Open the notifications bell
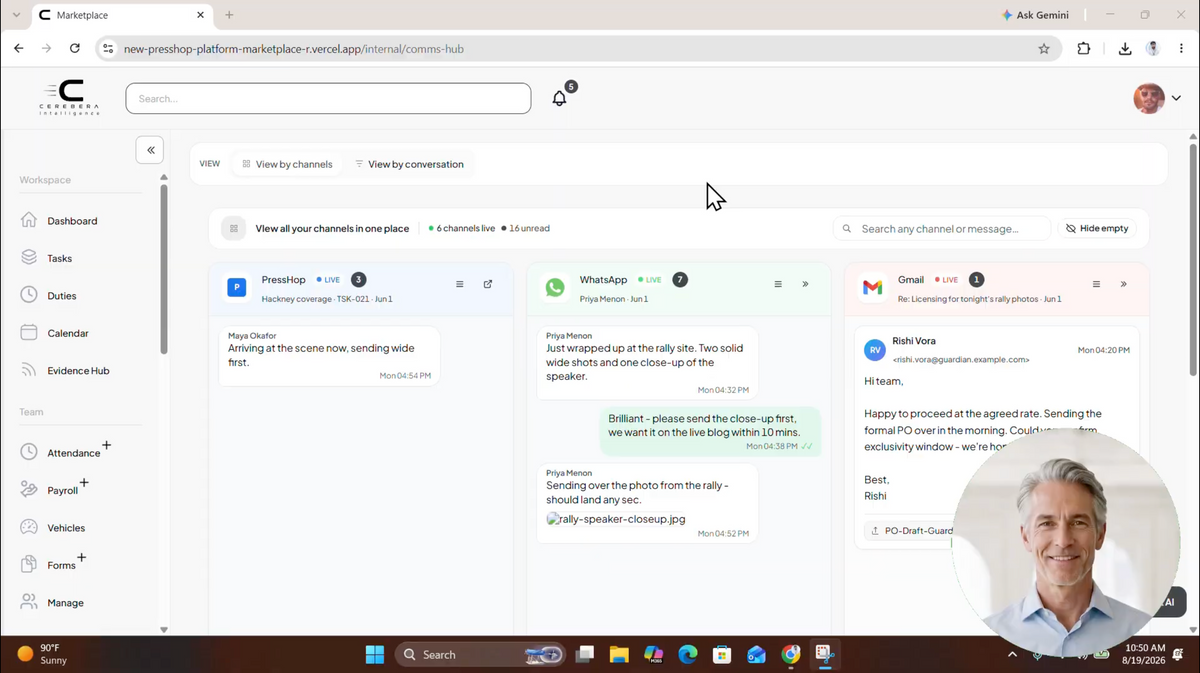This screenshot has width=1200, height=673. point(560,98)
